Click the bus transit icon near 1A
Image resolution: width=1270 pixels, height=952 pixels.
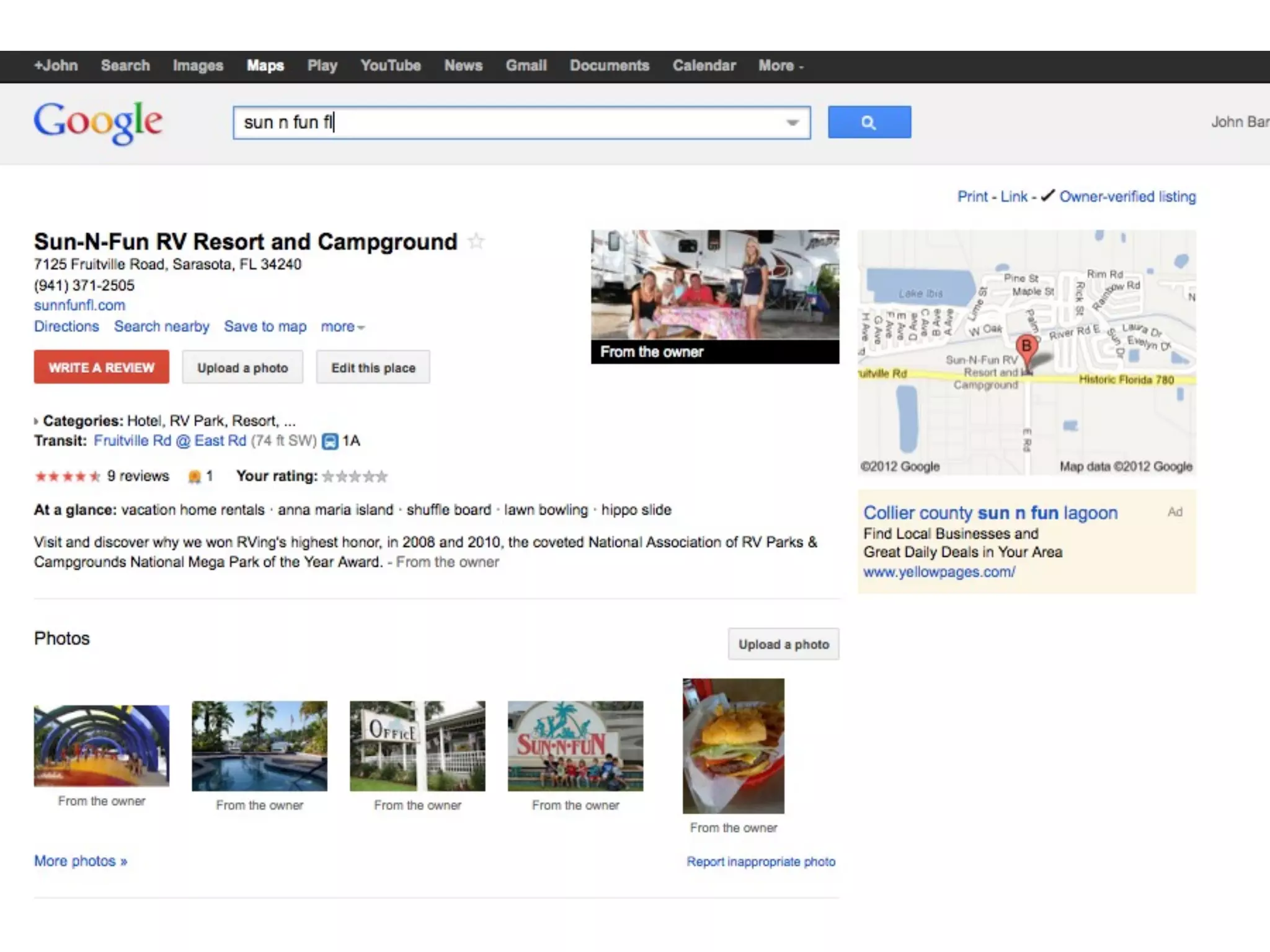tap(331, 441)
